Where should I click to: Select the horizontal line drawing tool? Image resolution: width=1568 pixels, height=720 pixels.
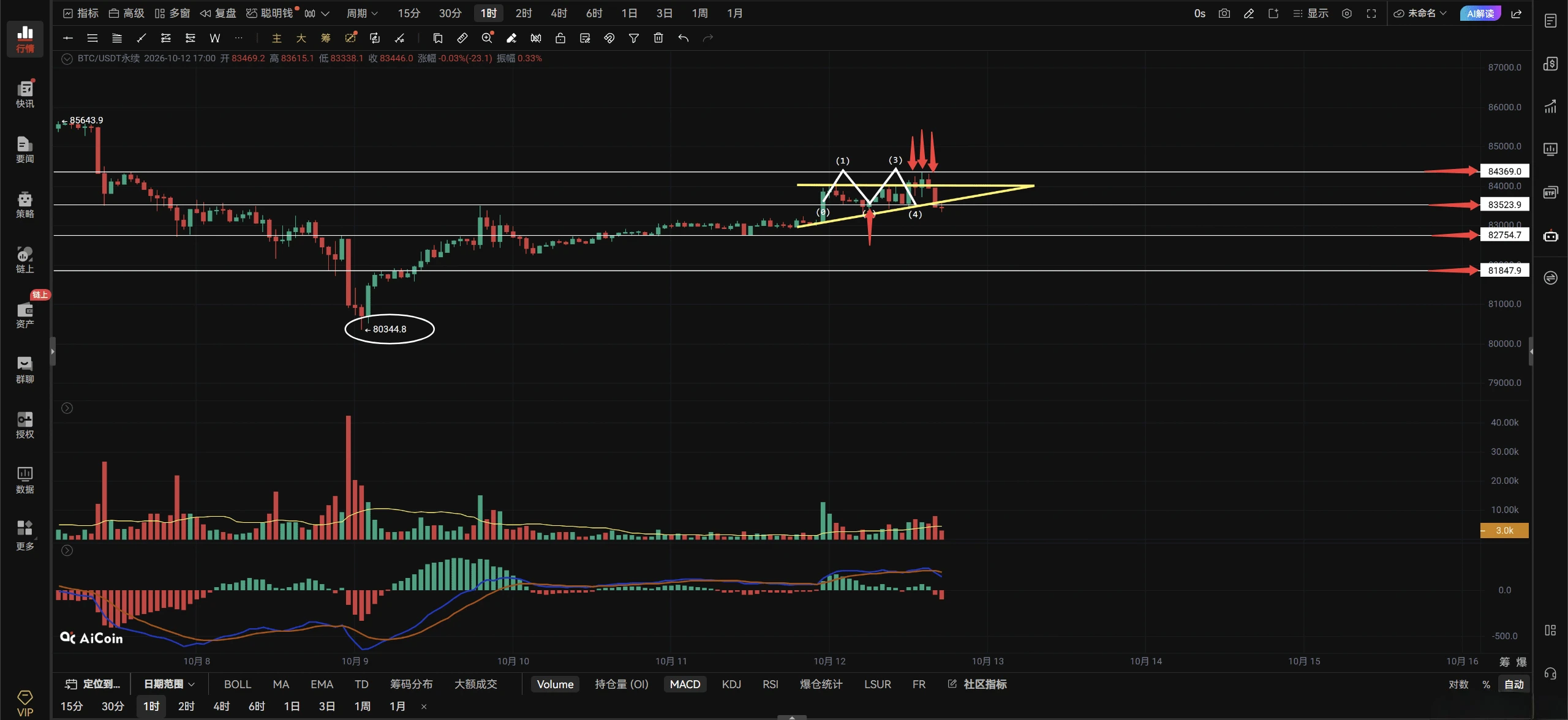[x=68, y=38]
